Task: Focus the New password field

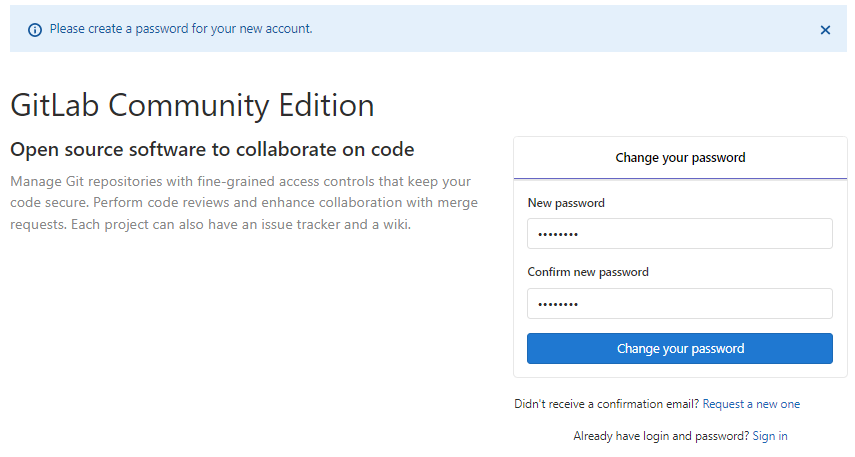Action: coord(680,234)
